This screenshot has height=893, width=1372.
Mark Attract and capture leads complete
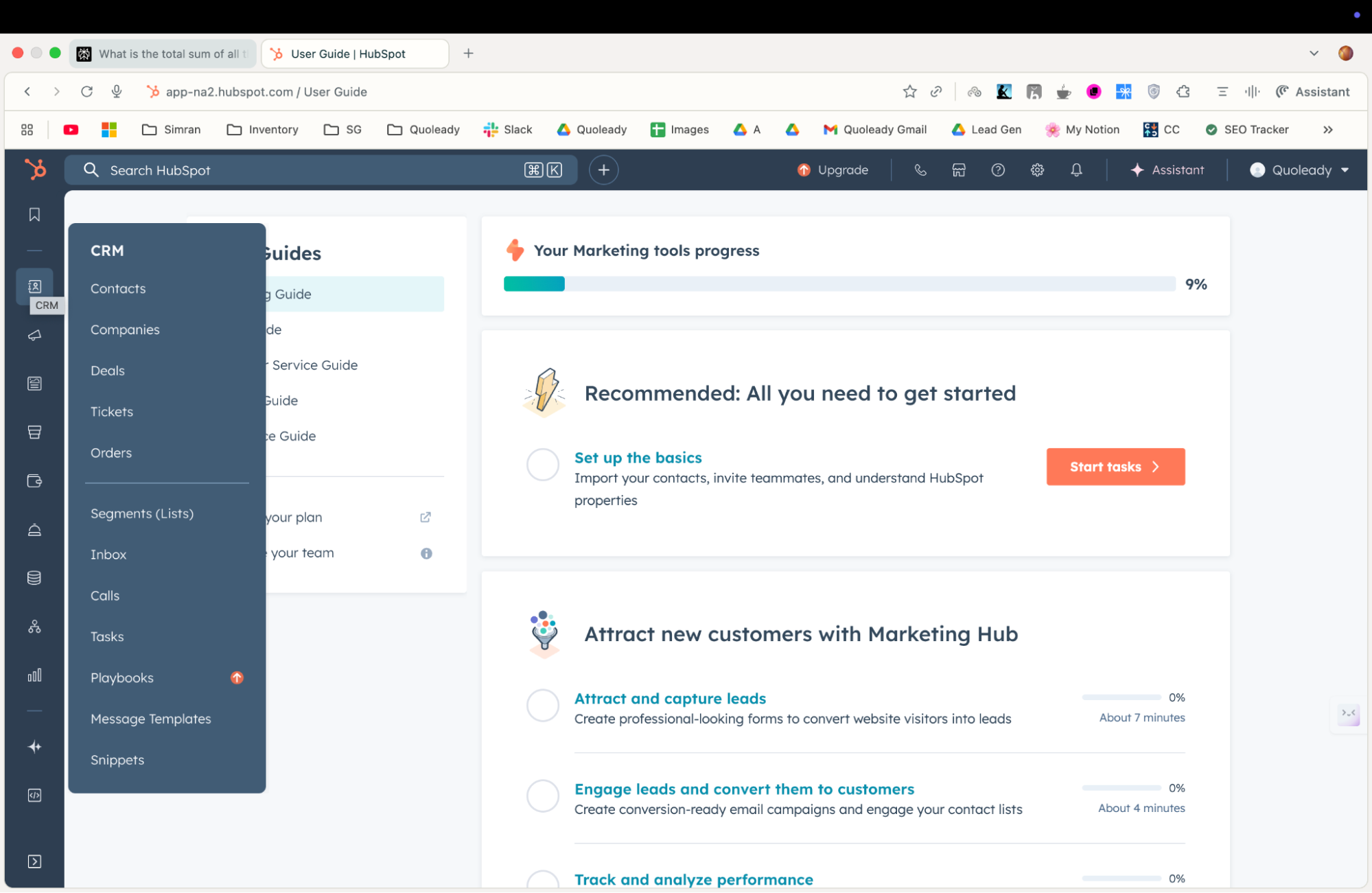point(543,706)
